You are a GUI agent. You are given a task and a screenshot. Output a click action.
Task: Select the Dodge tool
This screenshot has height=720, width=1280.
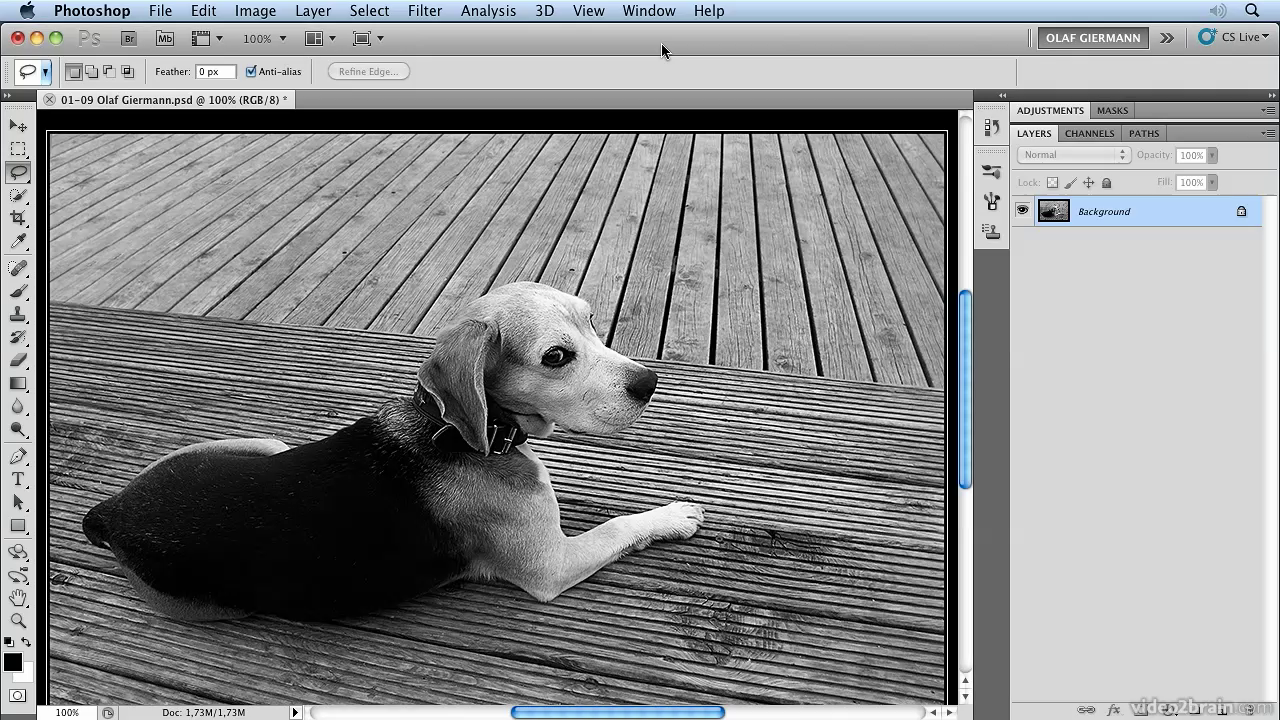point(18,429)
